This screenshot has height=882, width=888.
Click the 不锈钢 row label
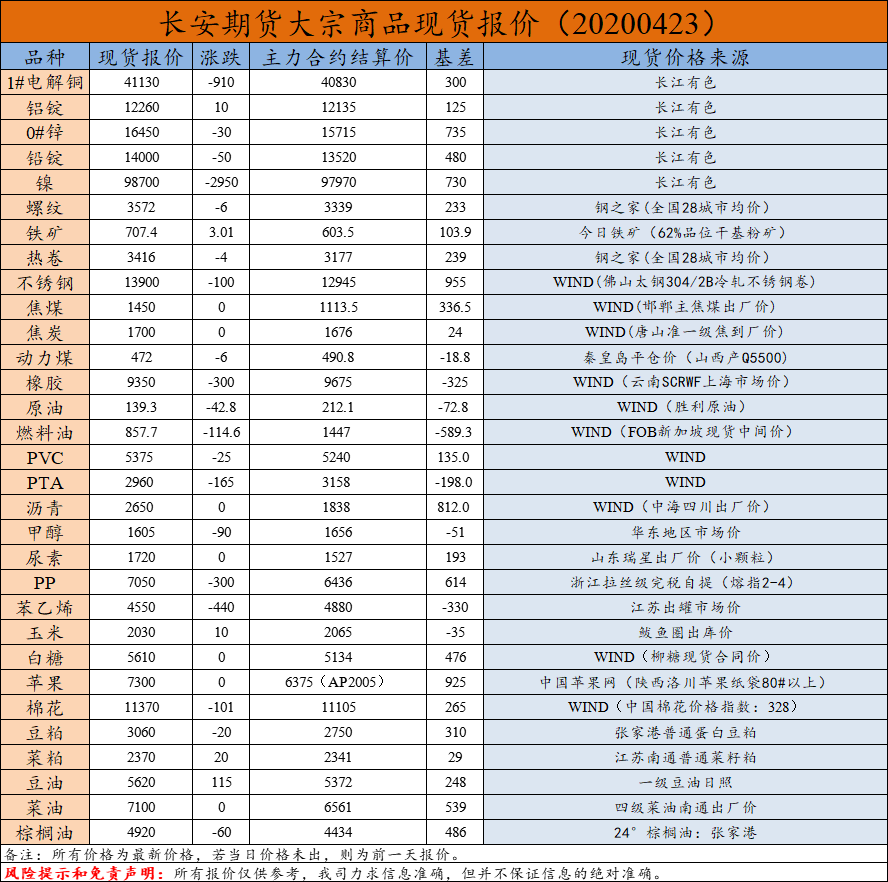point(45,283)
